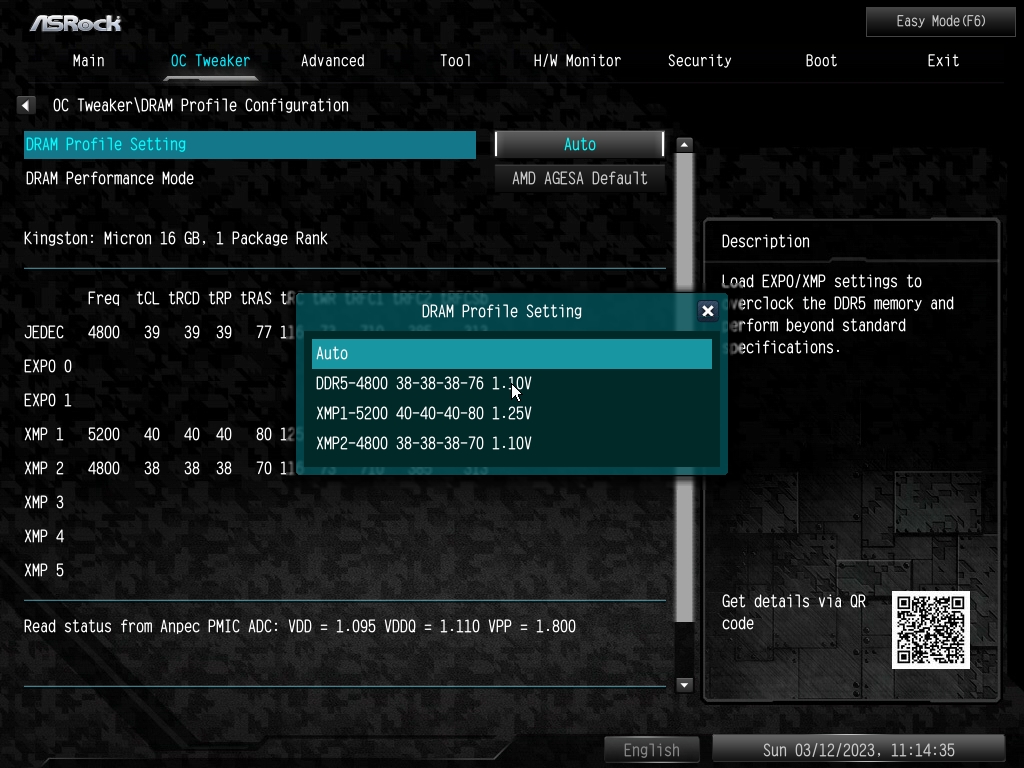The image size is (1024, 768).
Task: Click the date and time display
Action: [858, 750]
